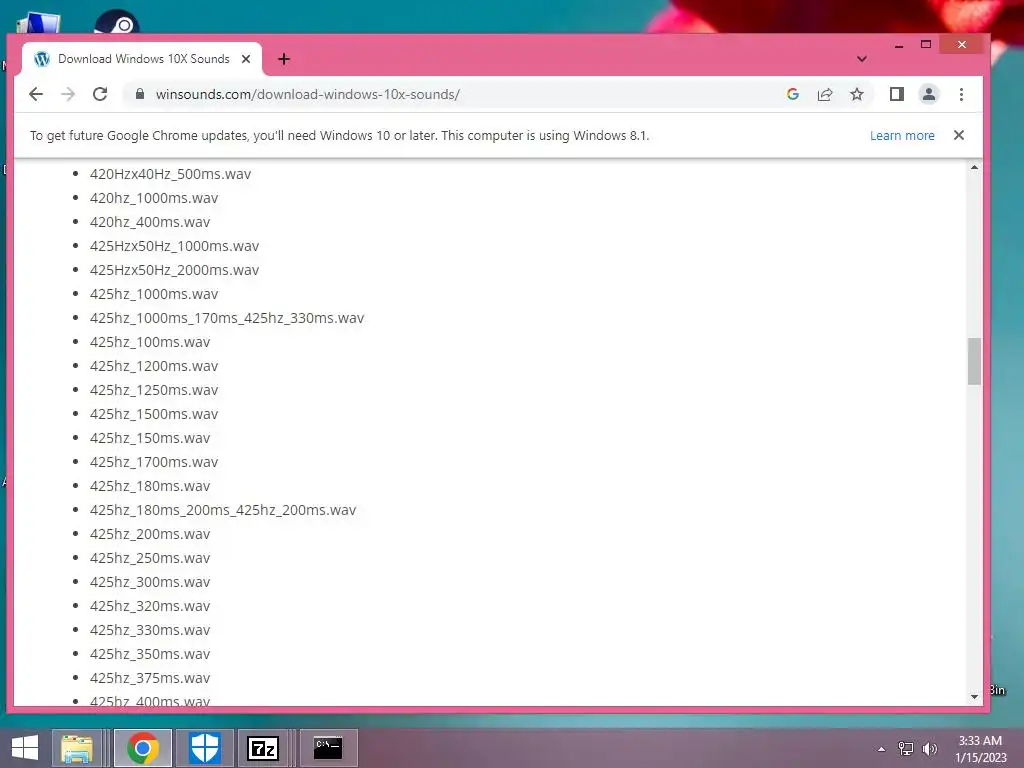Click the vertical scrollbar thumb
1024x768 pixels.
(974, 361)
